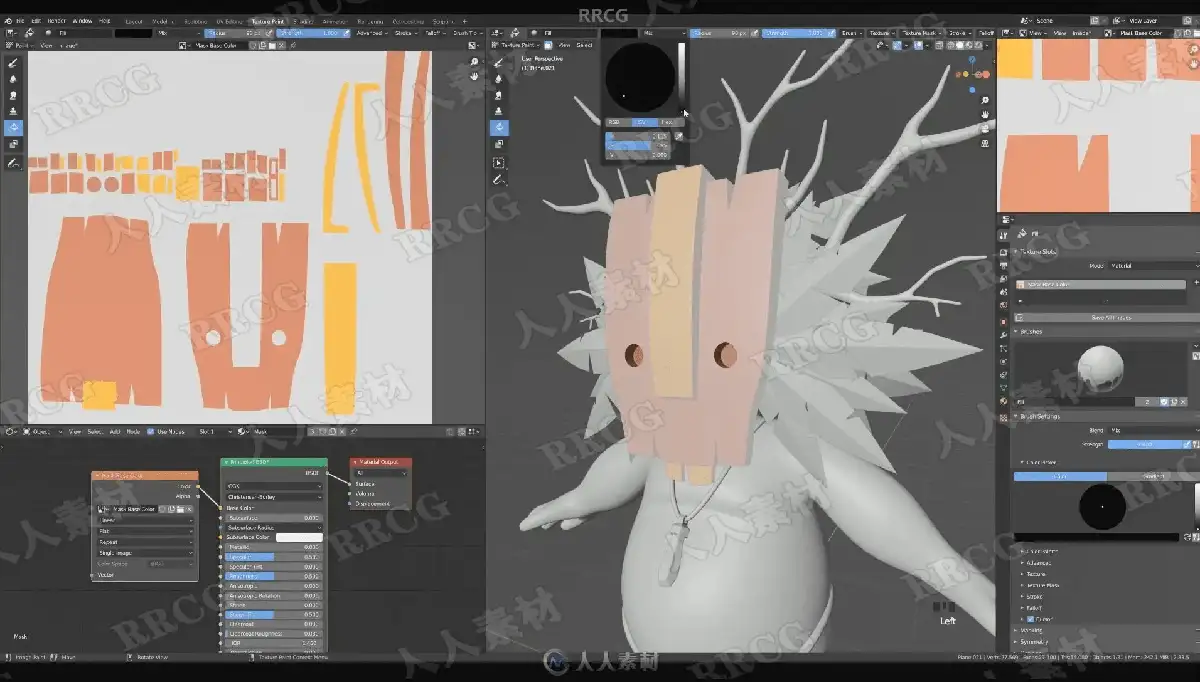Toggle strength pen pressure in the top toolbar

click(x=347, y=33)
